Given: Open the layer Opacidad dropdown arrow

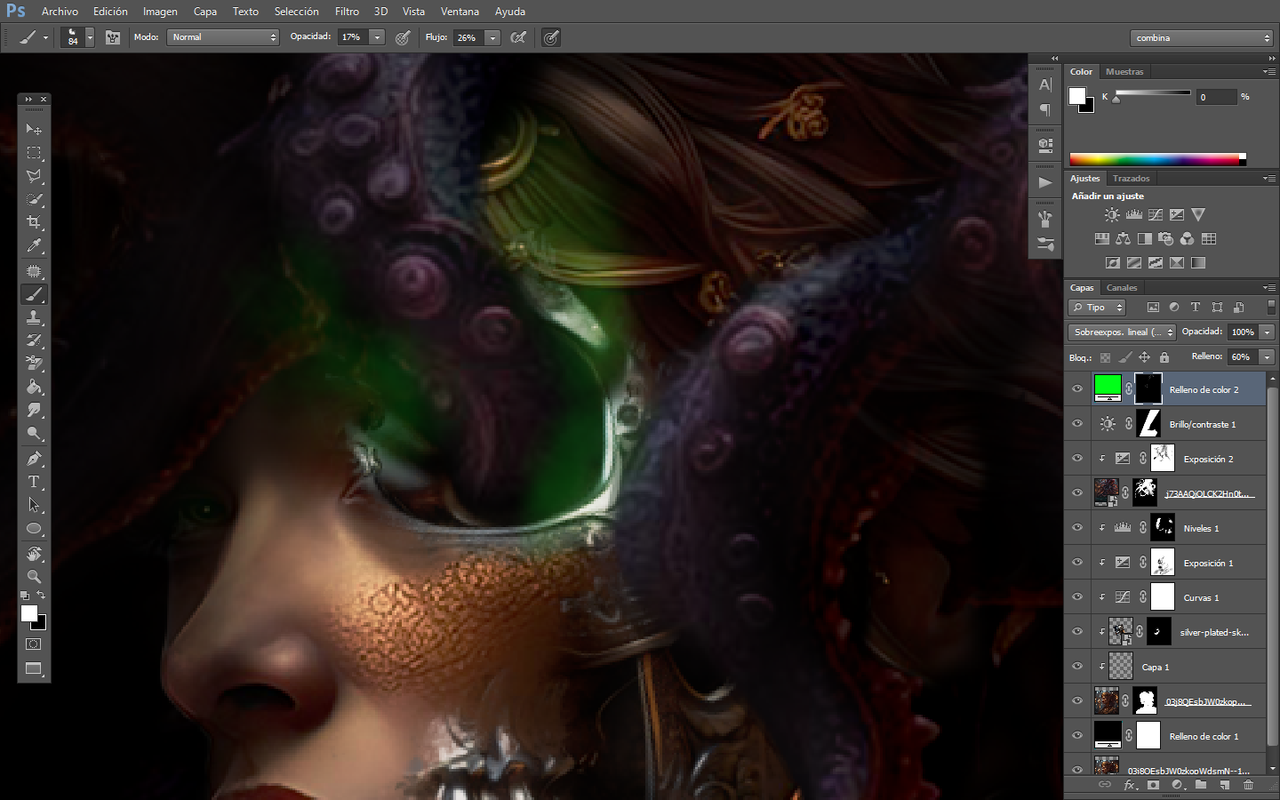Looking at the screenshot, I should click(x=1267, y=332).
